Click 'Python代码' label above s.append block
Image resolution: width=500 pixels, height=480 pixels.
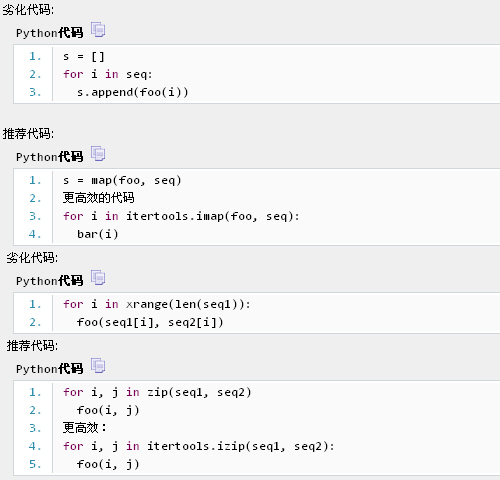point(49,33)
